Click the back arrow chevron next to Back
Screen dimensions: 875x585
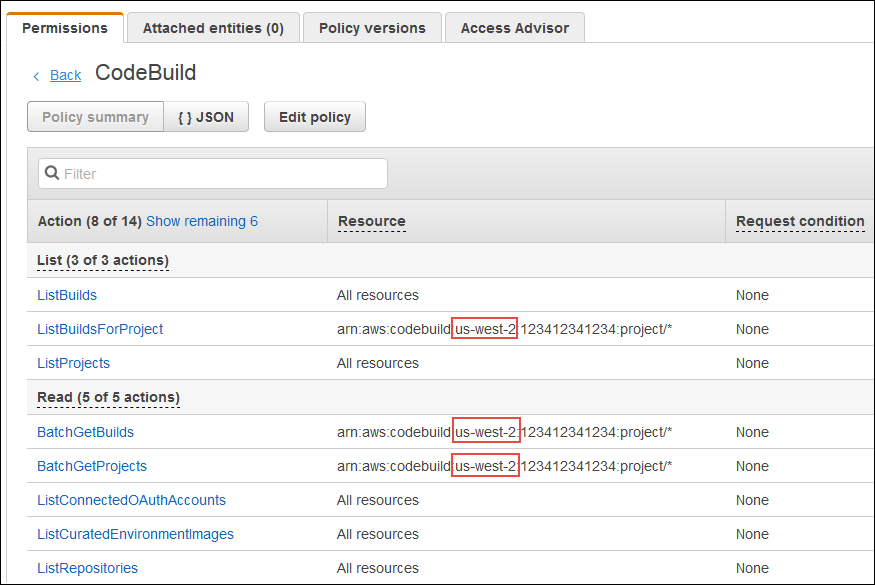pyautogui.click(x=36, y=75)
